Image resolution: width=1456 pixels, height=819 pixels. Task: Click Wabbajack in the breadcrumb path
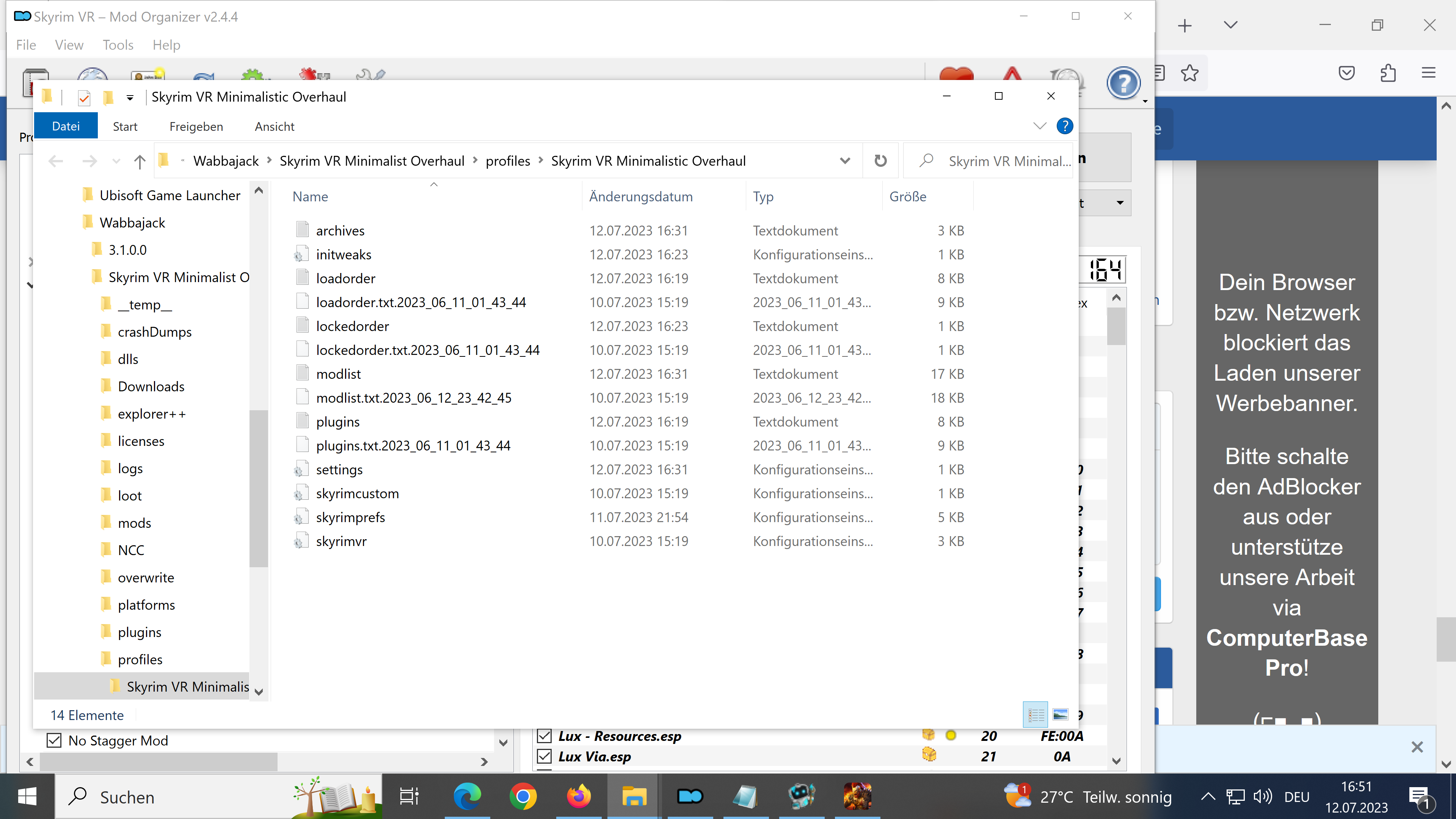(x=226, y=161)
